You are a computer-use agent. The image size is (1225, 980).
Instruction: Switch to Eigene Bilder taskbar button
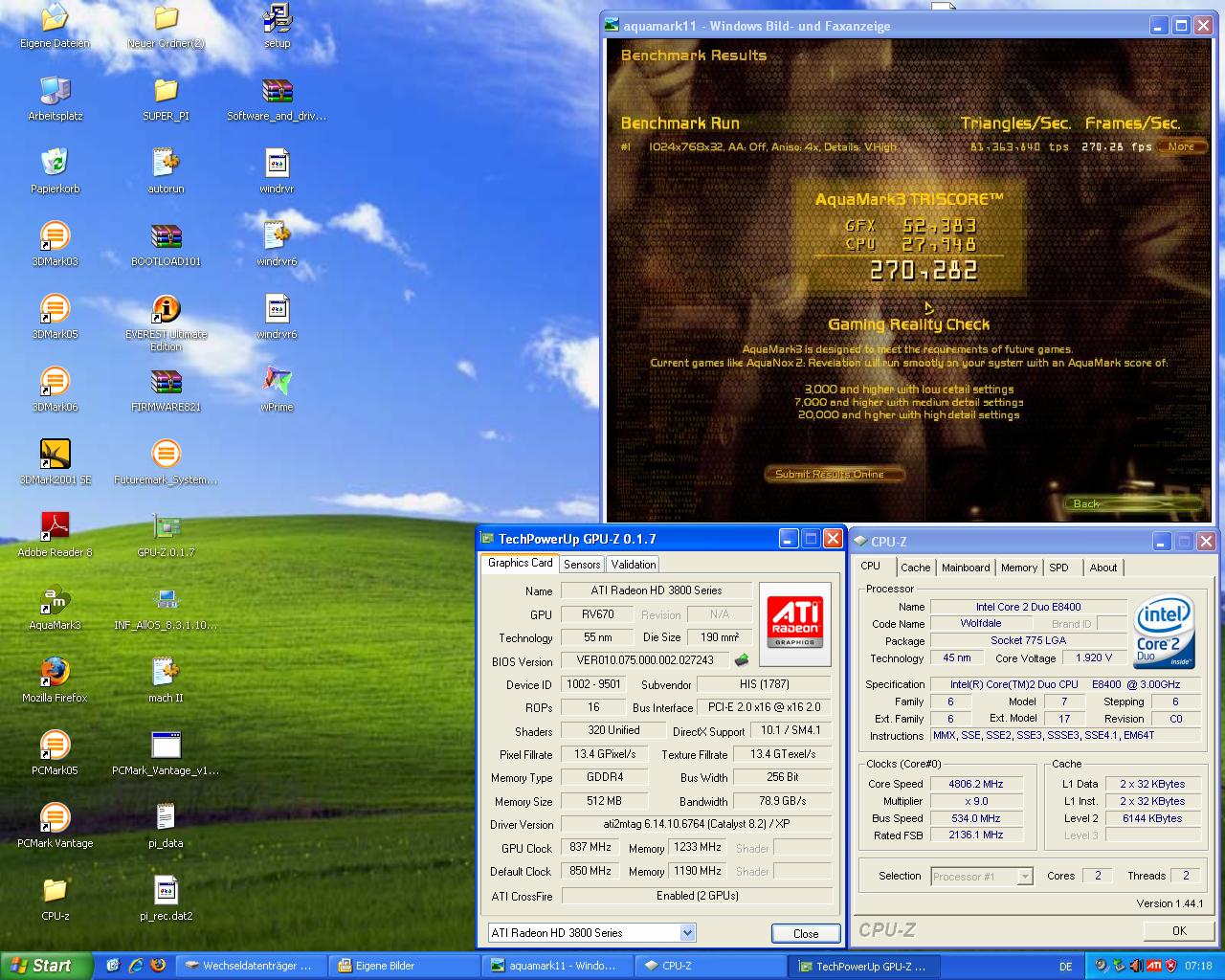[402, 966]
